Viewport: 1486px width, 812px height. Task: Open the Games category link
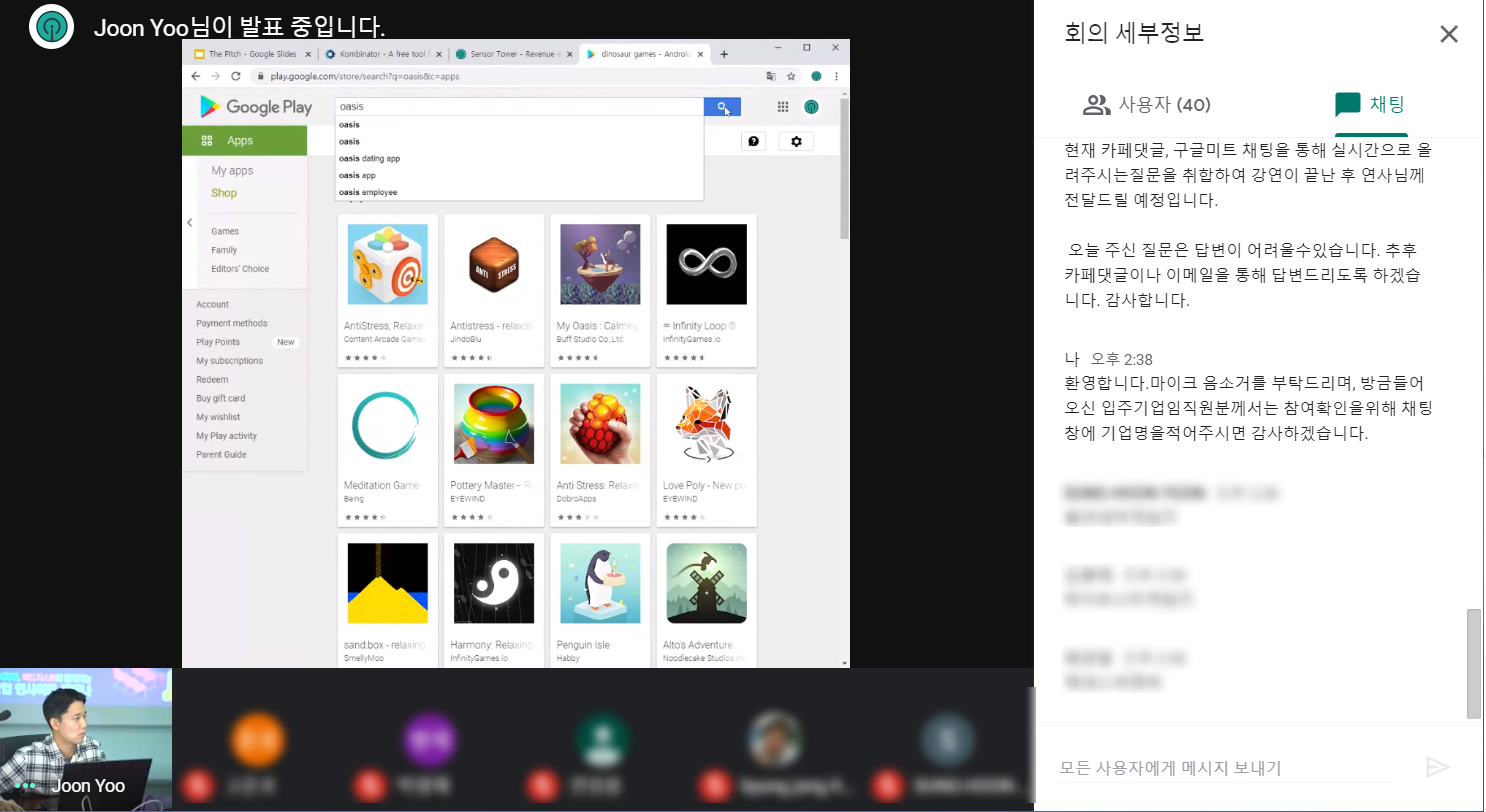point(225,231)
